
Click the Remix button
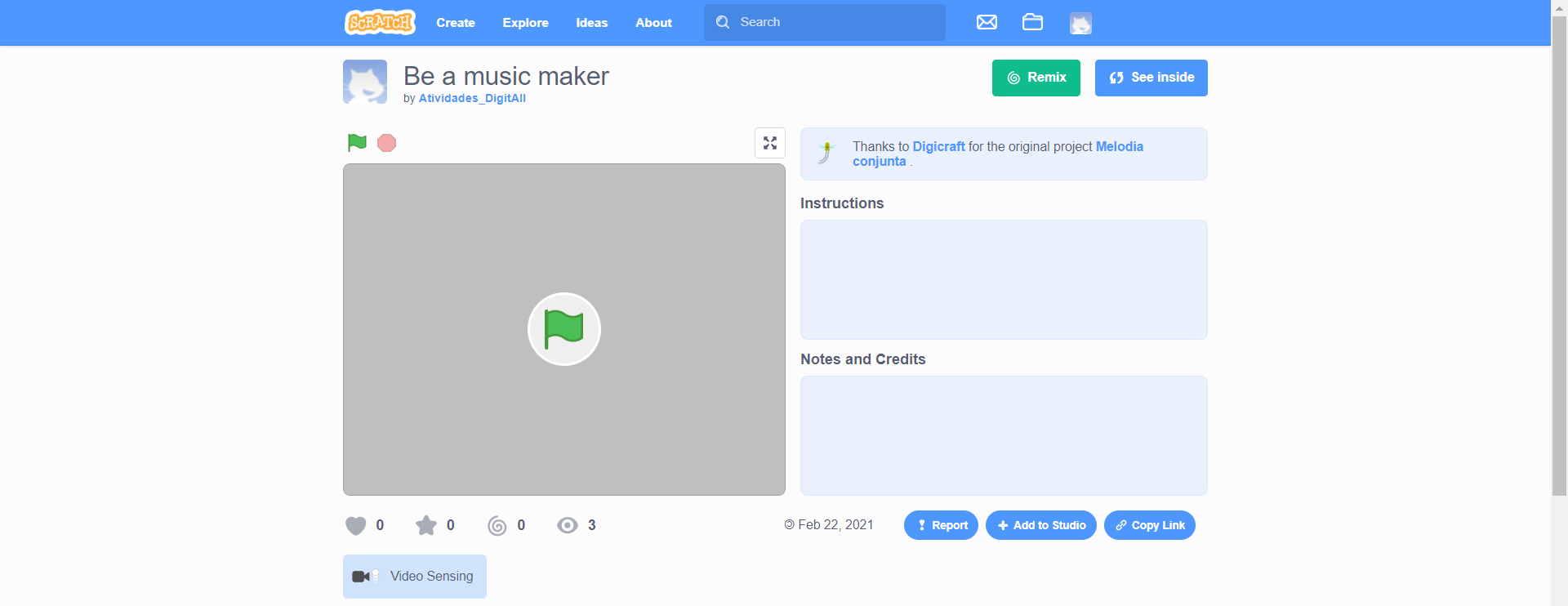(x=1036, y=78)
